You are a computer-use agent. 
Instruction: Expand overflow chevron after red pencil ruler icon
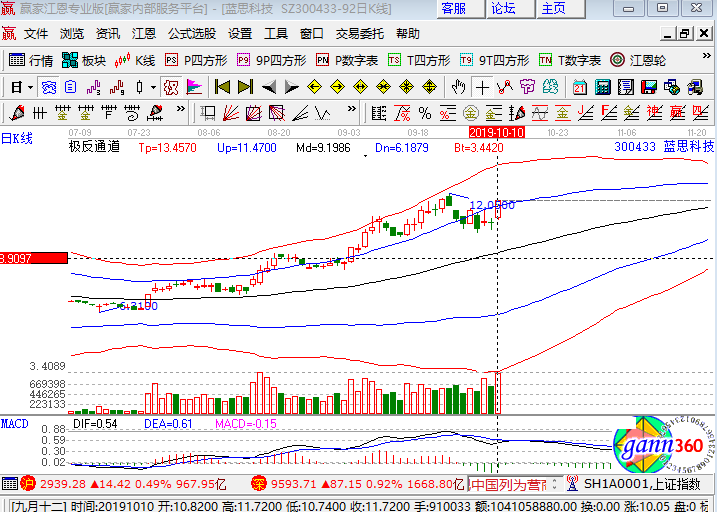(x=181, y=109)
